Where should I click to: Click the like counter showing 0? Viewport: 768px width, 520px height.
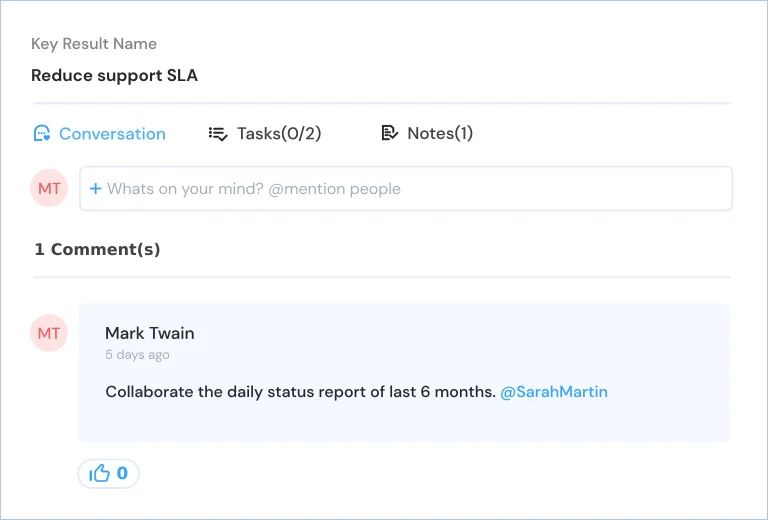tap(122, 473)
